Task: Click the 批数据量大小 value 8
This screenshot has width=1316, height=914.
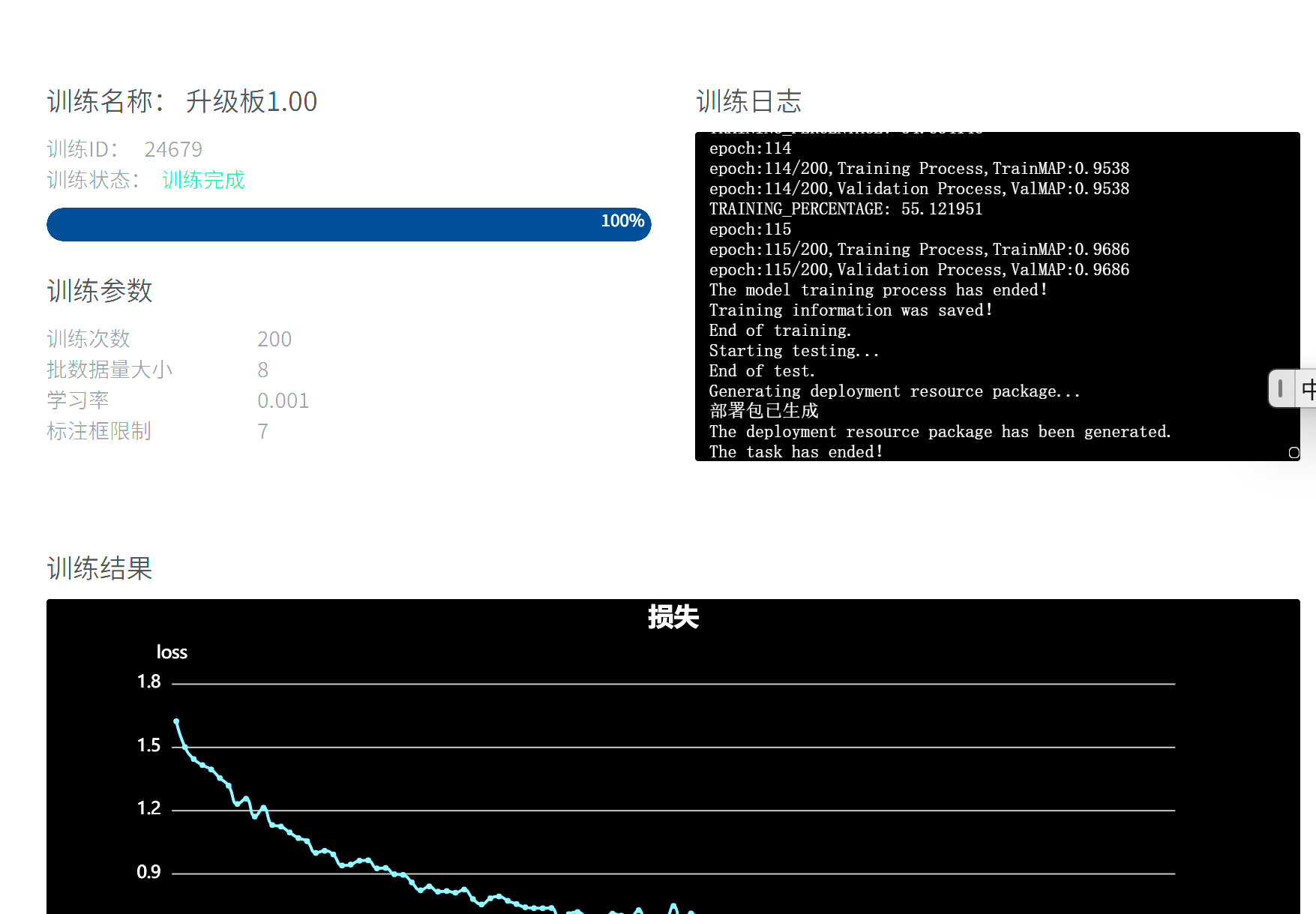Action: (262, 370)
